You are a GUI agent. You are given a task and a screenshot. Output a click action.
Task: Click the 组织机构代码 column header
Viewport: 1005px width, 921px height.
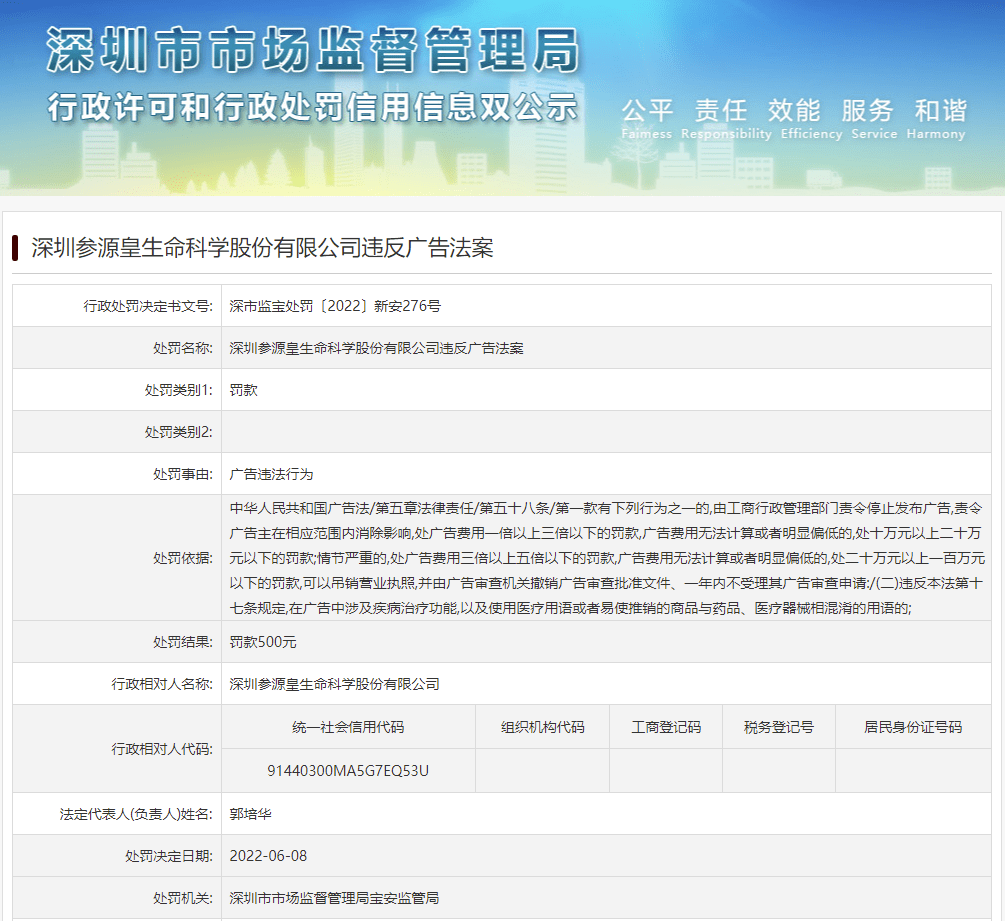coord(542,727)
